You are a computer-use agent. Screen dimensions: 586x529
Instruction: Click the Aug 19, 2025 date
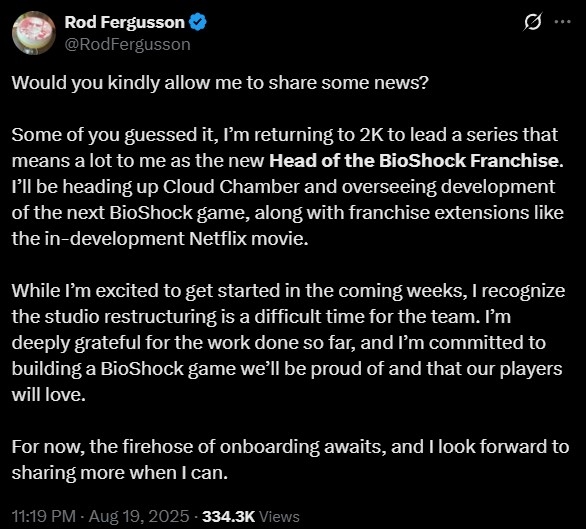click(x=139, y=516)
